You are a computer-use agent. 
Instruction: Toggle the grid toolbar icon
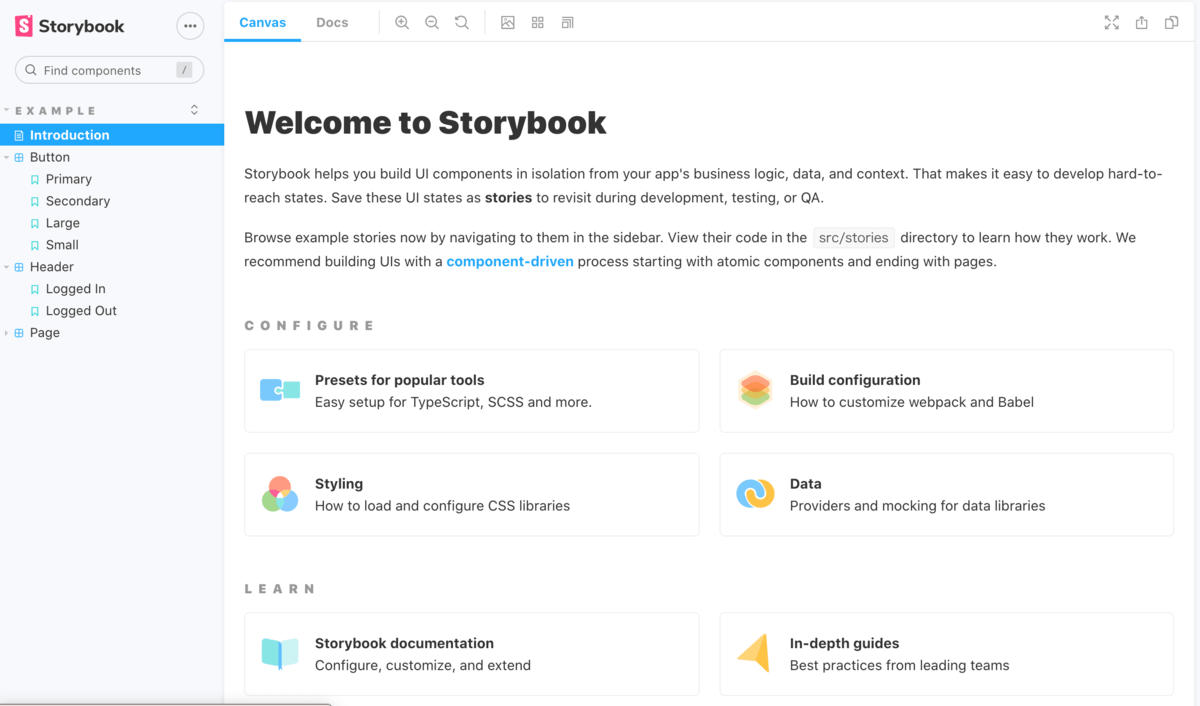(x=538, y=22)
